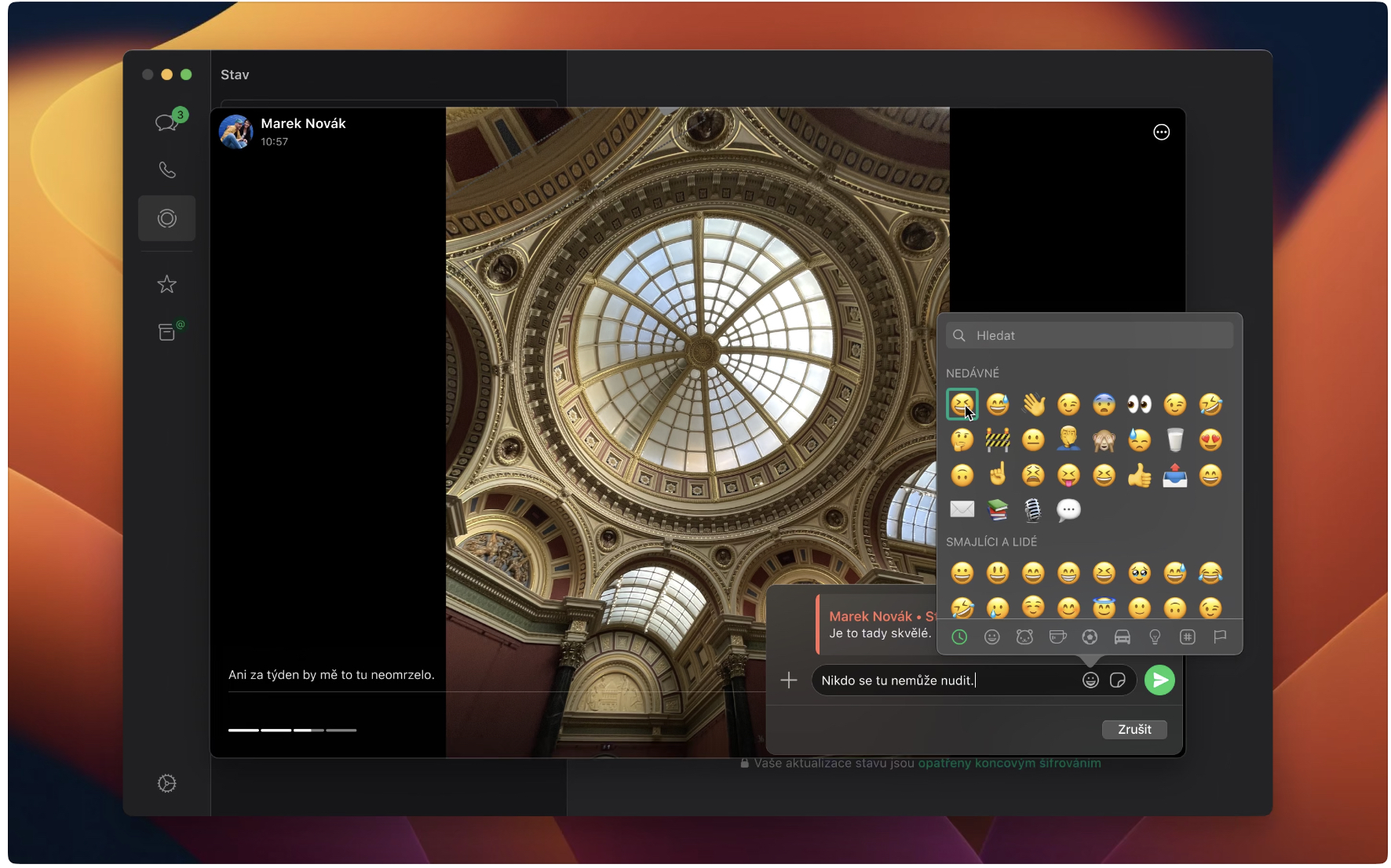Select the Symbols emoji category tab

click(x=1188, y=637)
